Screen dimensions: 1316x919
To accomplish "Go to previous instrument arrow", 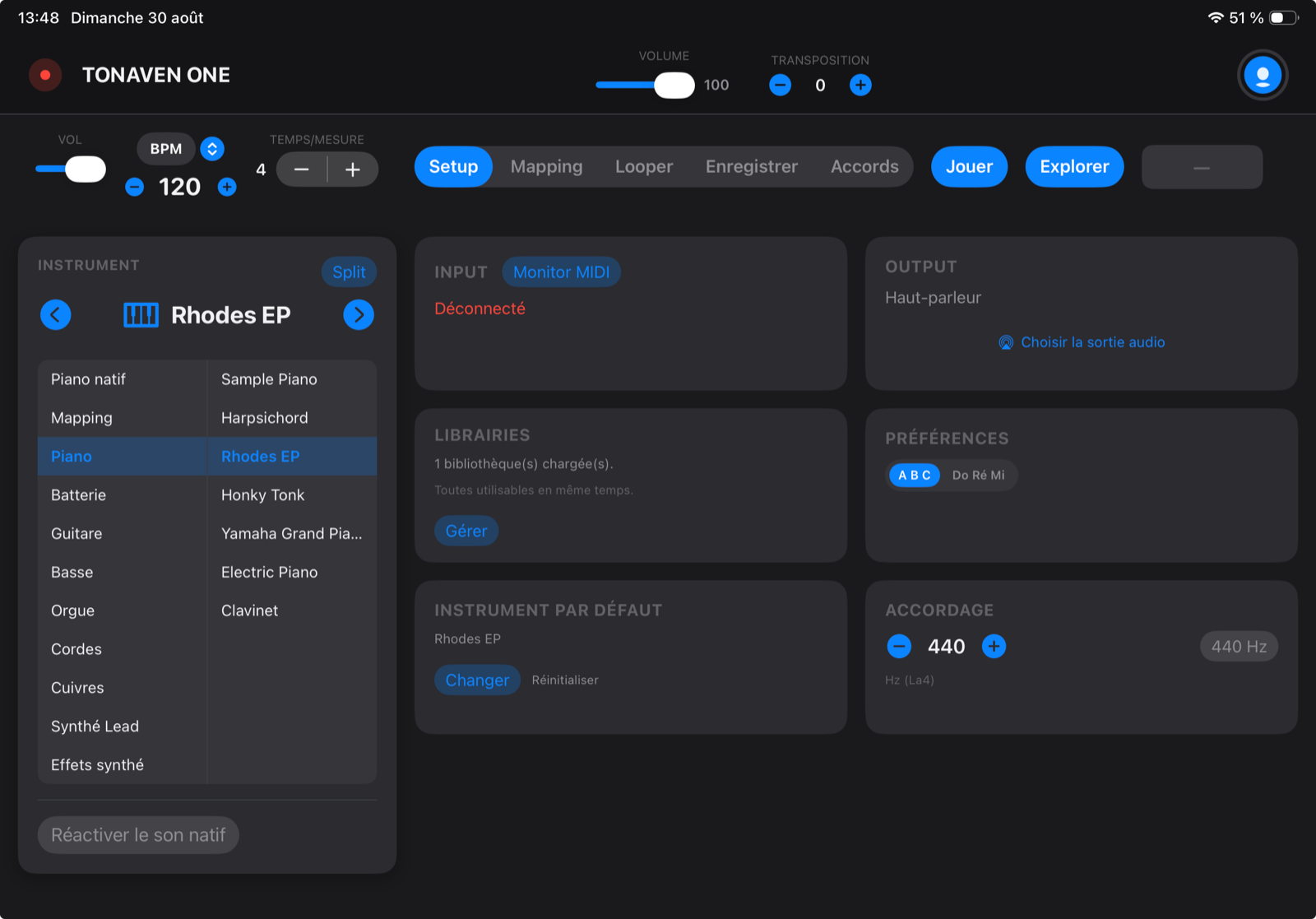I will click(x=56, y=314).
